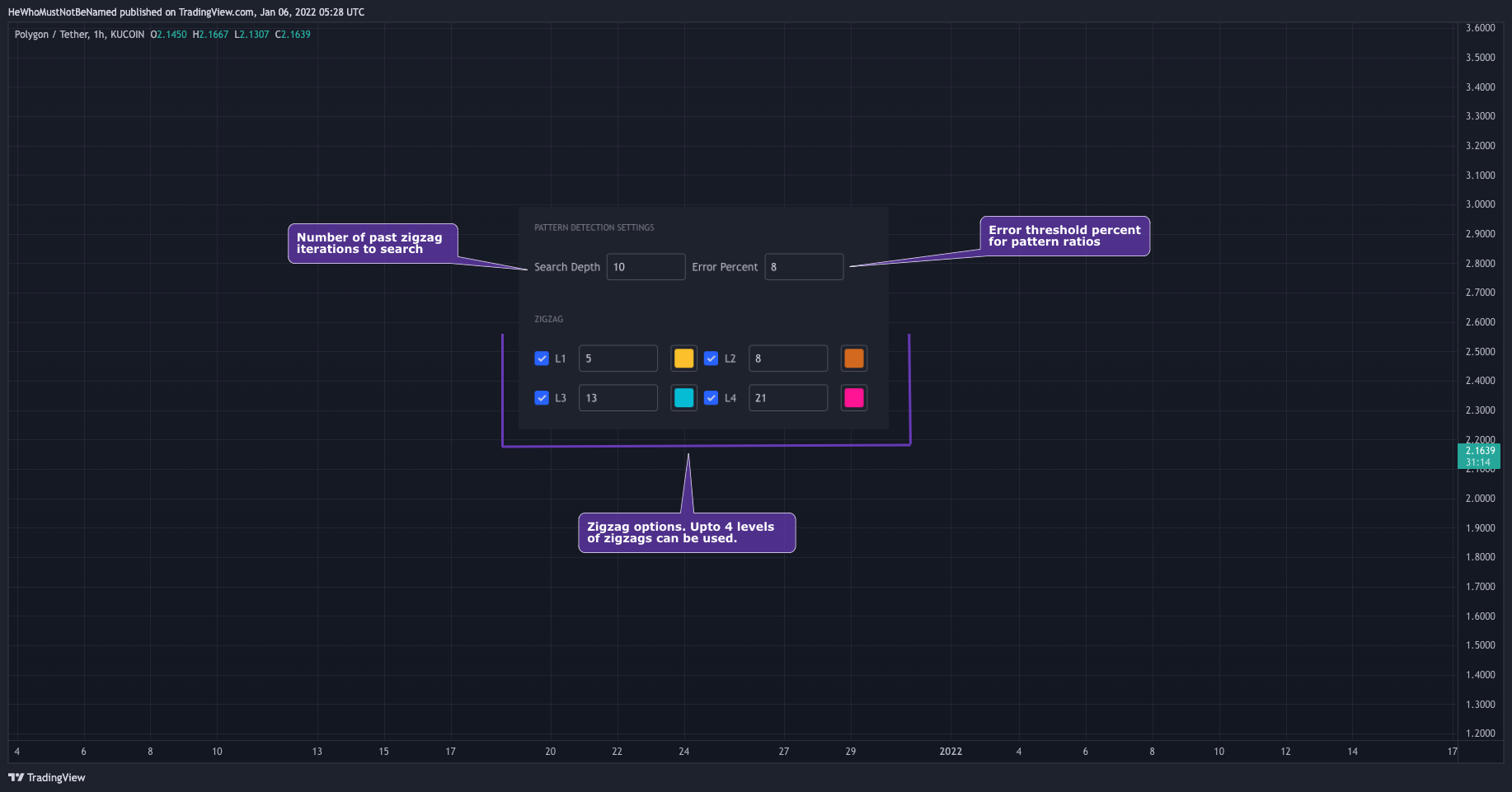Click the high value H2.1667
Image resolution: width=1512 pixels, height=792 pixels.
point(210,35)
